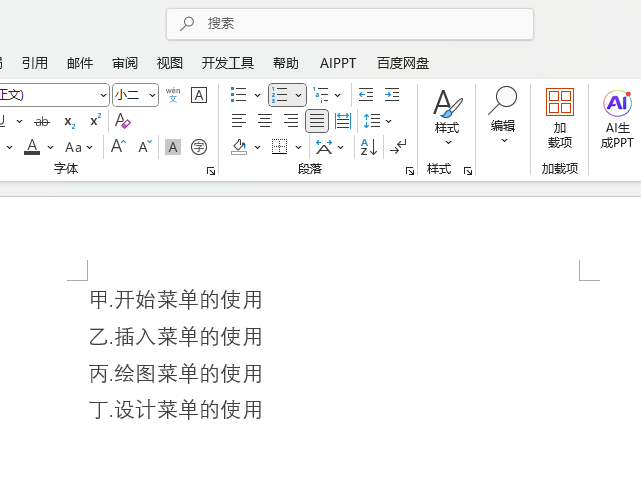Toggle superscript formatting
Screen dimensions: 641x495
click(x=95, y=121)
